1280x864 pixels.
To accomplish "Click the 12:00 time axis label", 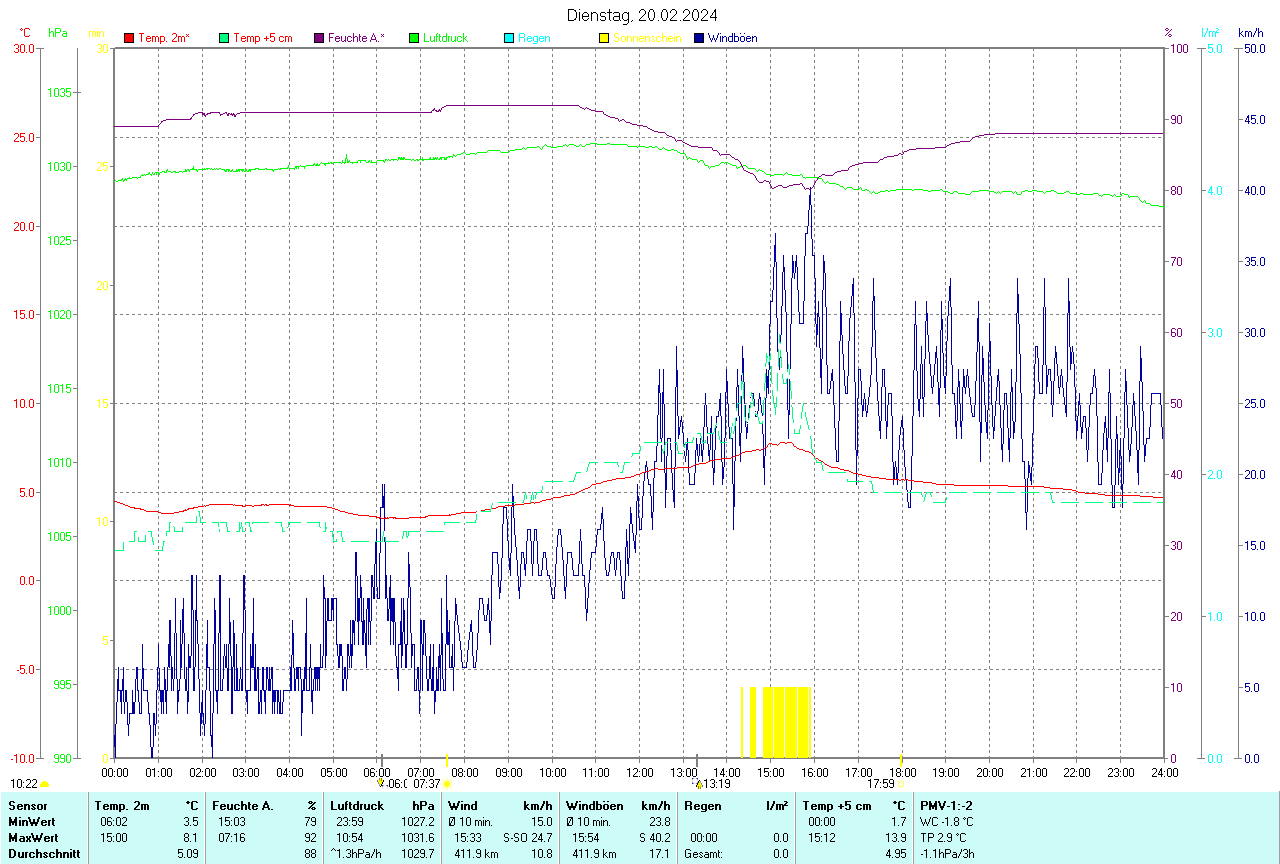I will [640, 772].
